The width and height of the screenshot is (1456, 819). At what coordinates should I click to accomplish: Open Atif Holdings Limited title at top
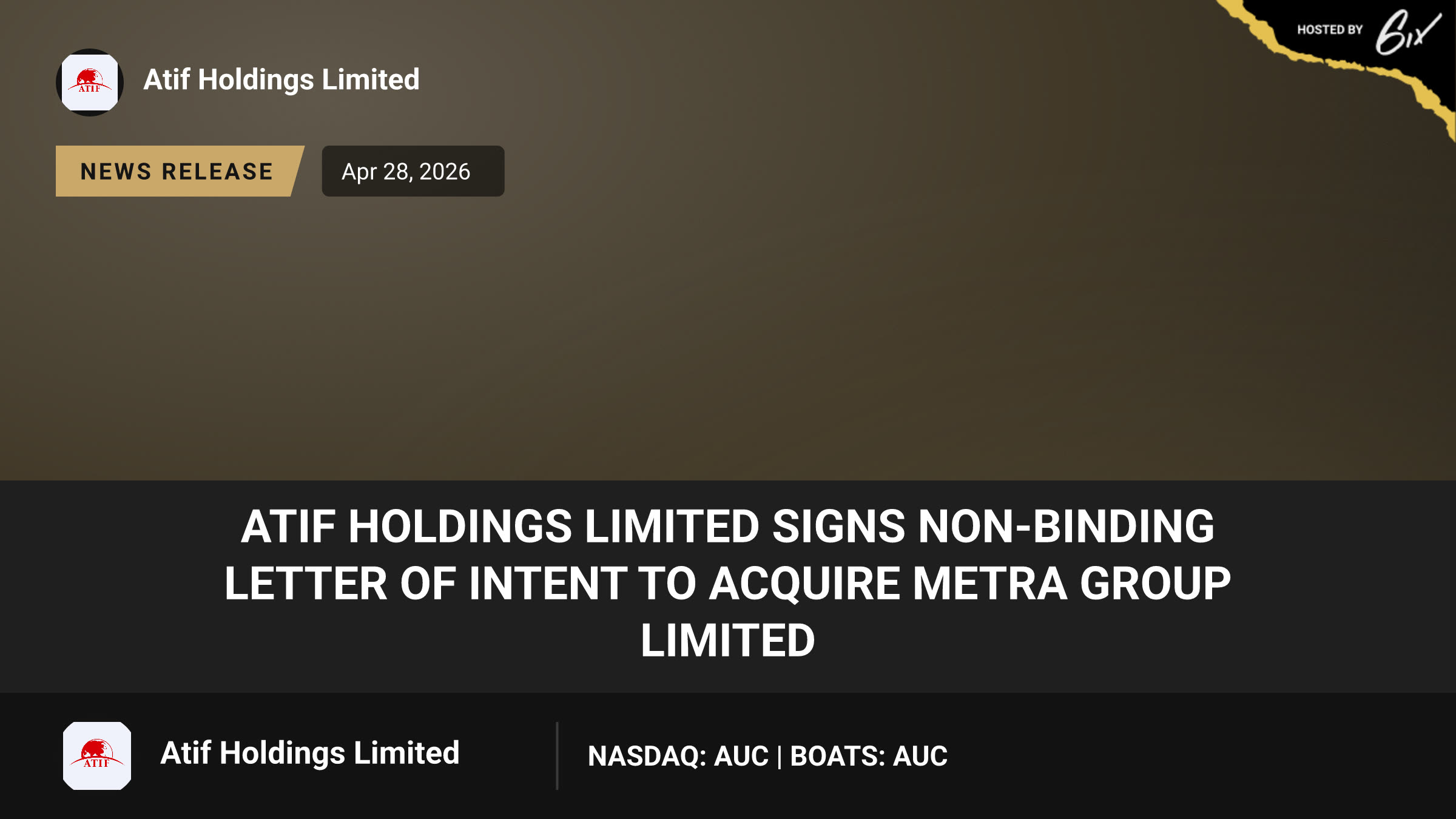(281, 79)
